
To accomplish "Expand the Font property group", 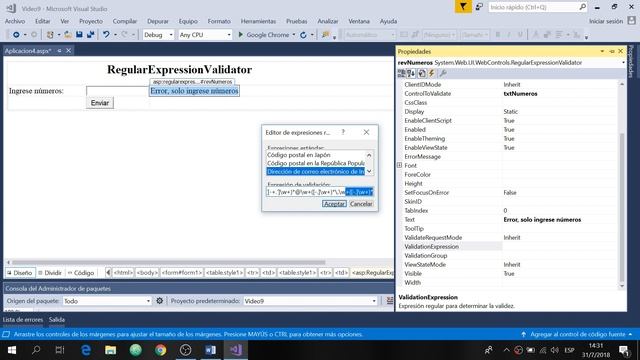I will pyautogui.click(x=400, y=165).
